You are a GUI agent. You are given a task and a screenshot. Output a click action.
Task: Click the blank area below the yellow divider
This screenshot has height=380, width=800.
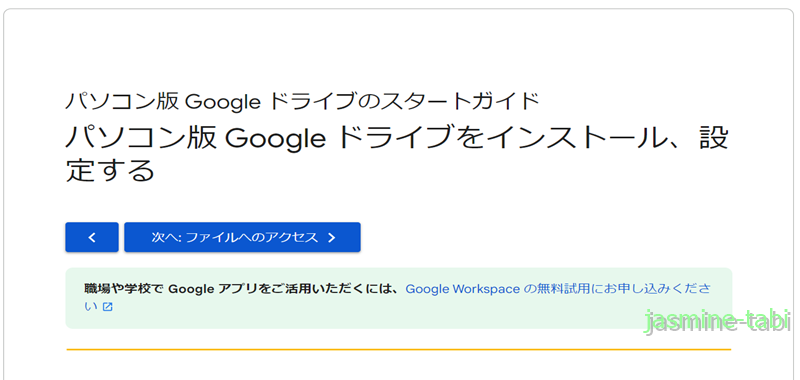coord(398,367)
